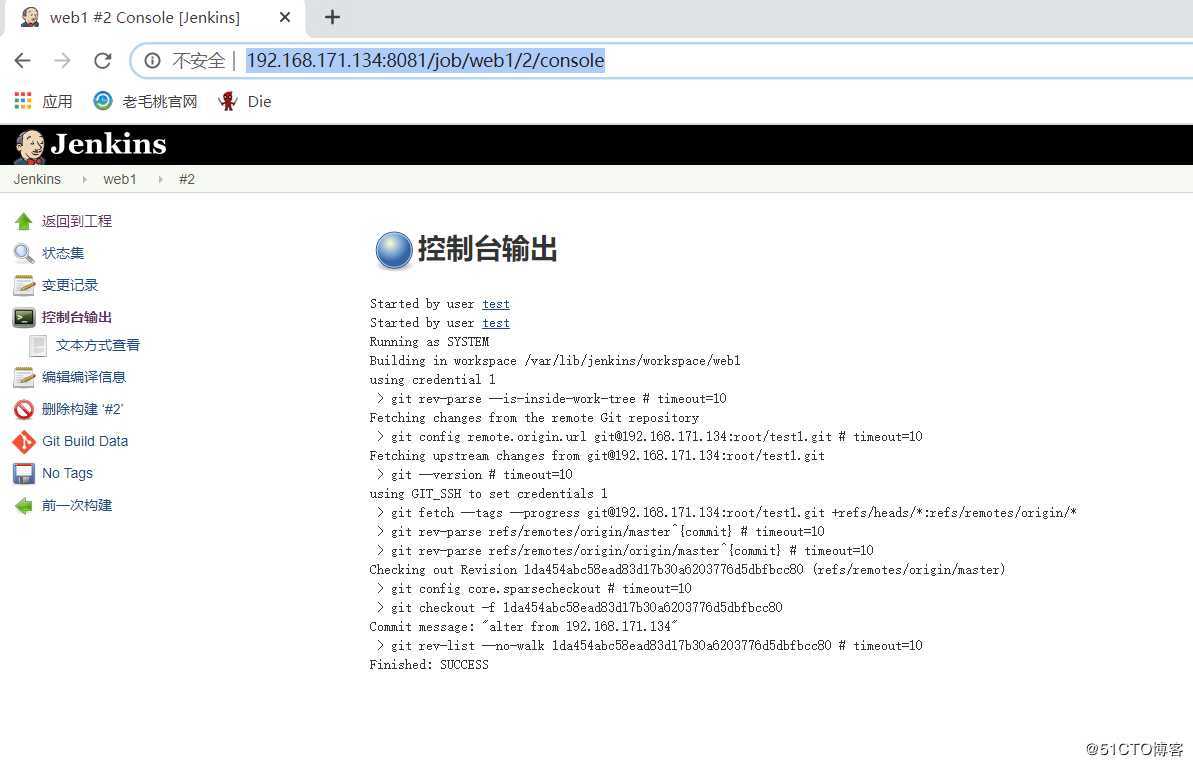Click the 'Building in workspace' line
Viewport: 1193px width, 766px height.
pyautogui.click(x=555, y=361)
